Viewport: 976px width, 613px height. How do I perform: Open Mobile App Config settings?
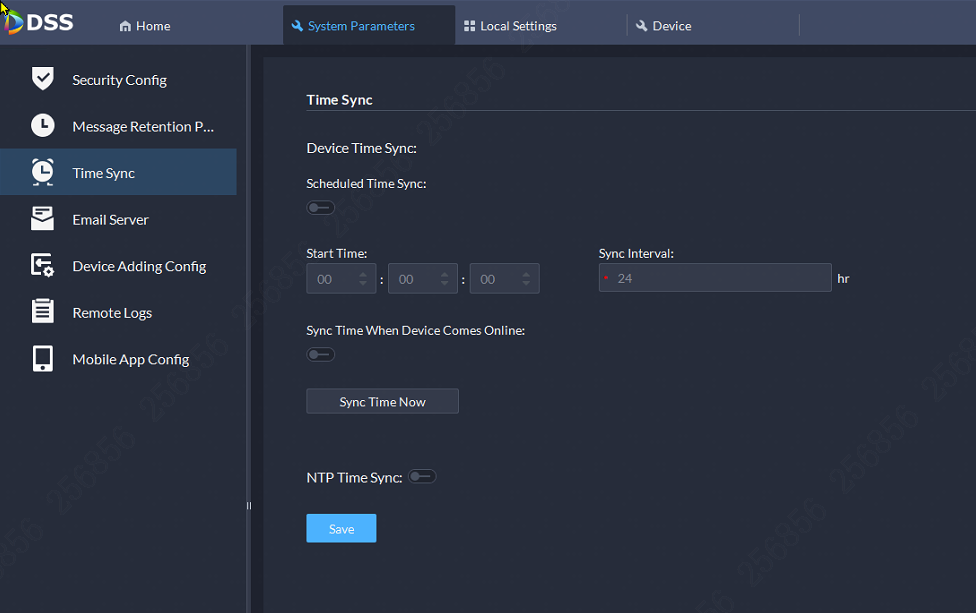118,359
